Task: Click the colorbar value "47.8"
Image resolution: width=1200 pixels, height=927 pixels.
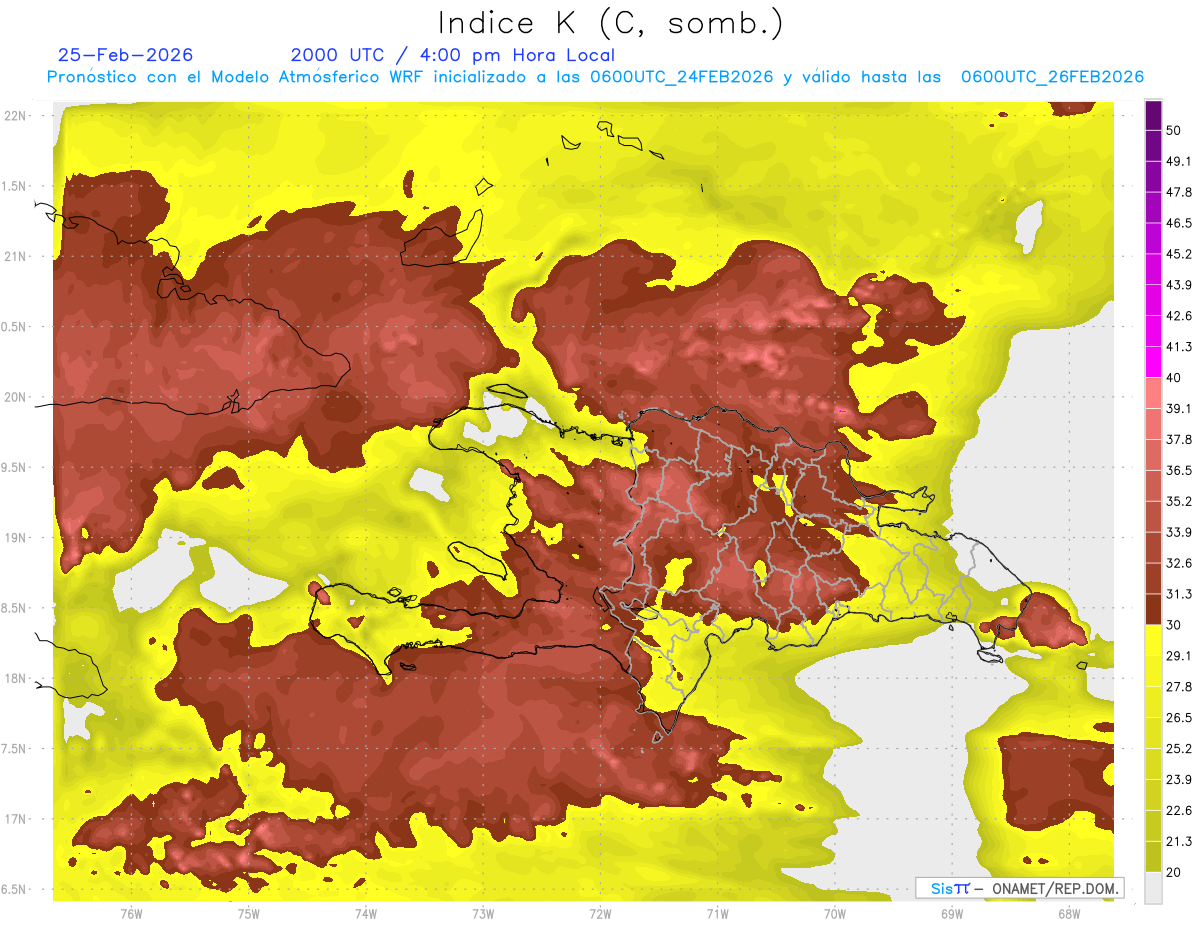Action: [x=1179, y=192]
